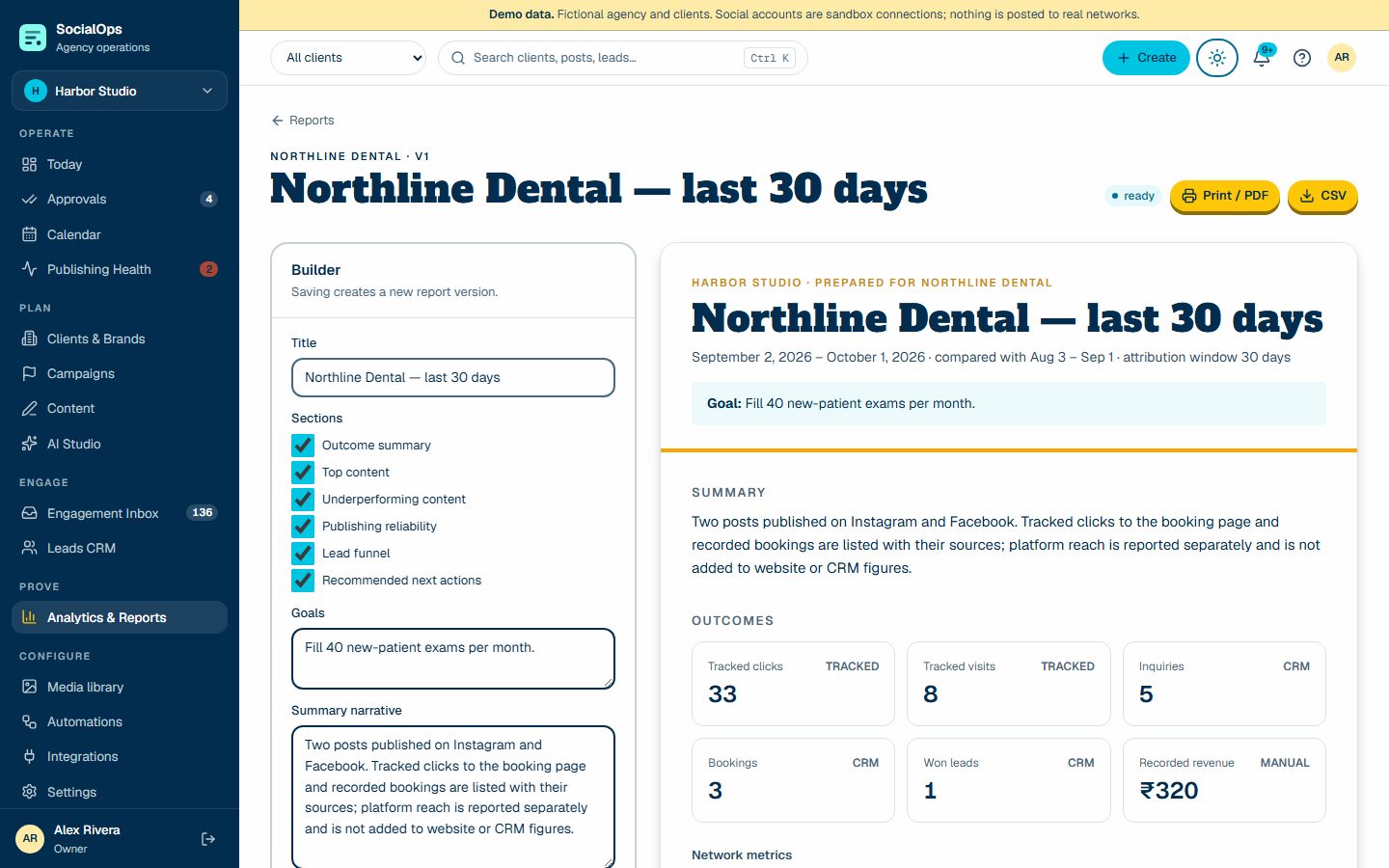1389x868 pixels.
Task: Uncheck the Underperforming content section
Action: click(x=303, y=500)
